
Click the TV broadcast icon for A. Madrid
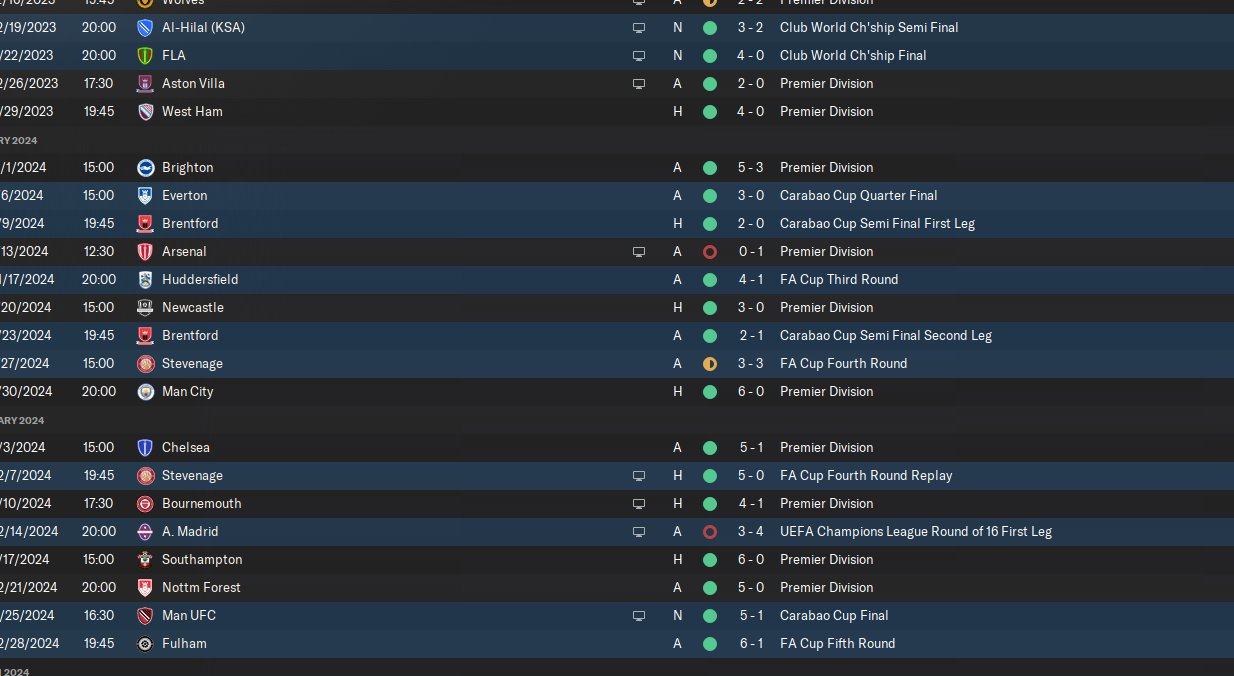click(x=639, y=531)
